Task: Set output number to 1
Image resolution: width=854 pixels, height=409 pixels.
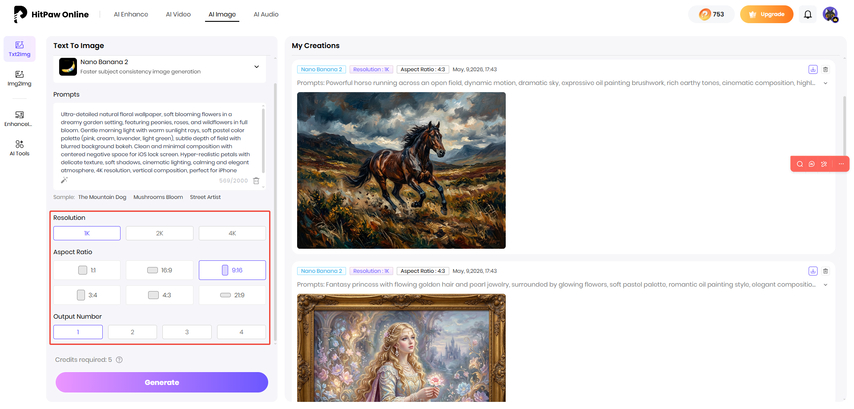Action: pyautogui.click(x=78, y=332)
